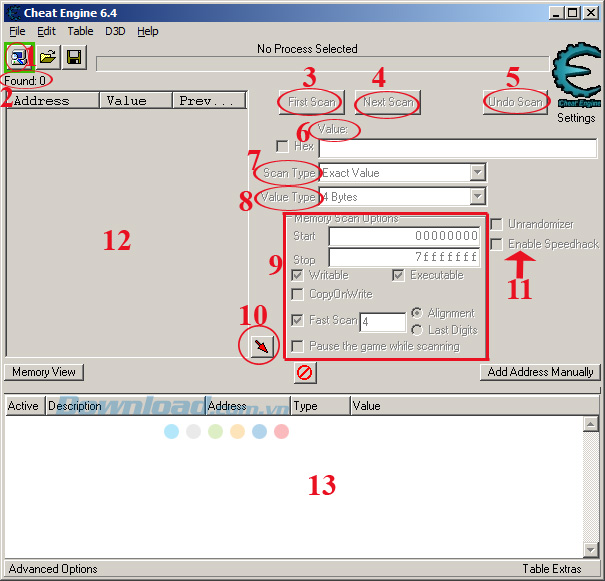Click the Undo Scan button

pyautogui.click(x=515, y=102)
